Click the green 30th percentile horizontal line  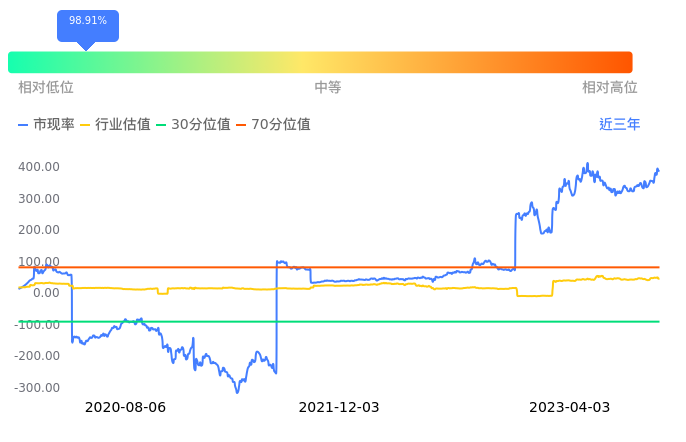(x=400, y=321)
